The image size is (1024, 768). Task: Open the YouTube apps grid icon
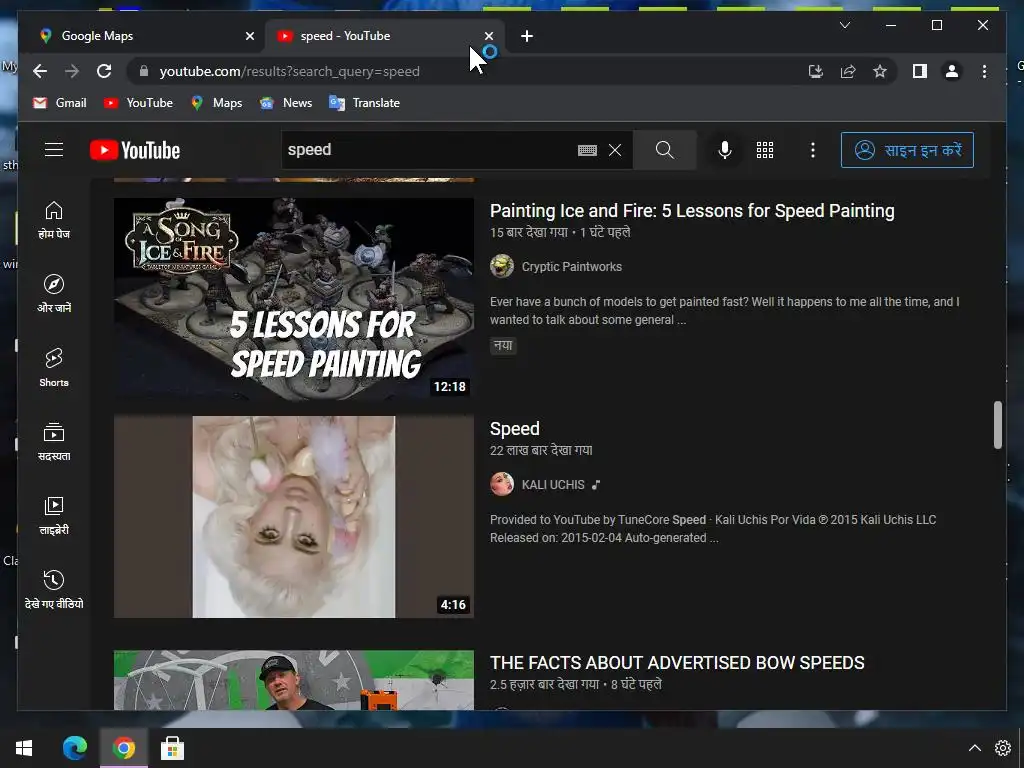pyautogui.click(x=765, y=150)
